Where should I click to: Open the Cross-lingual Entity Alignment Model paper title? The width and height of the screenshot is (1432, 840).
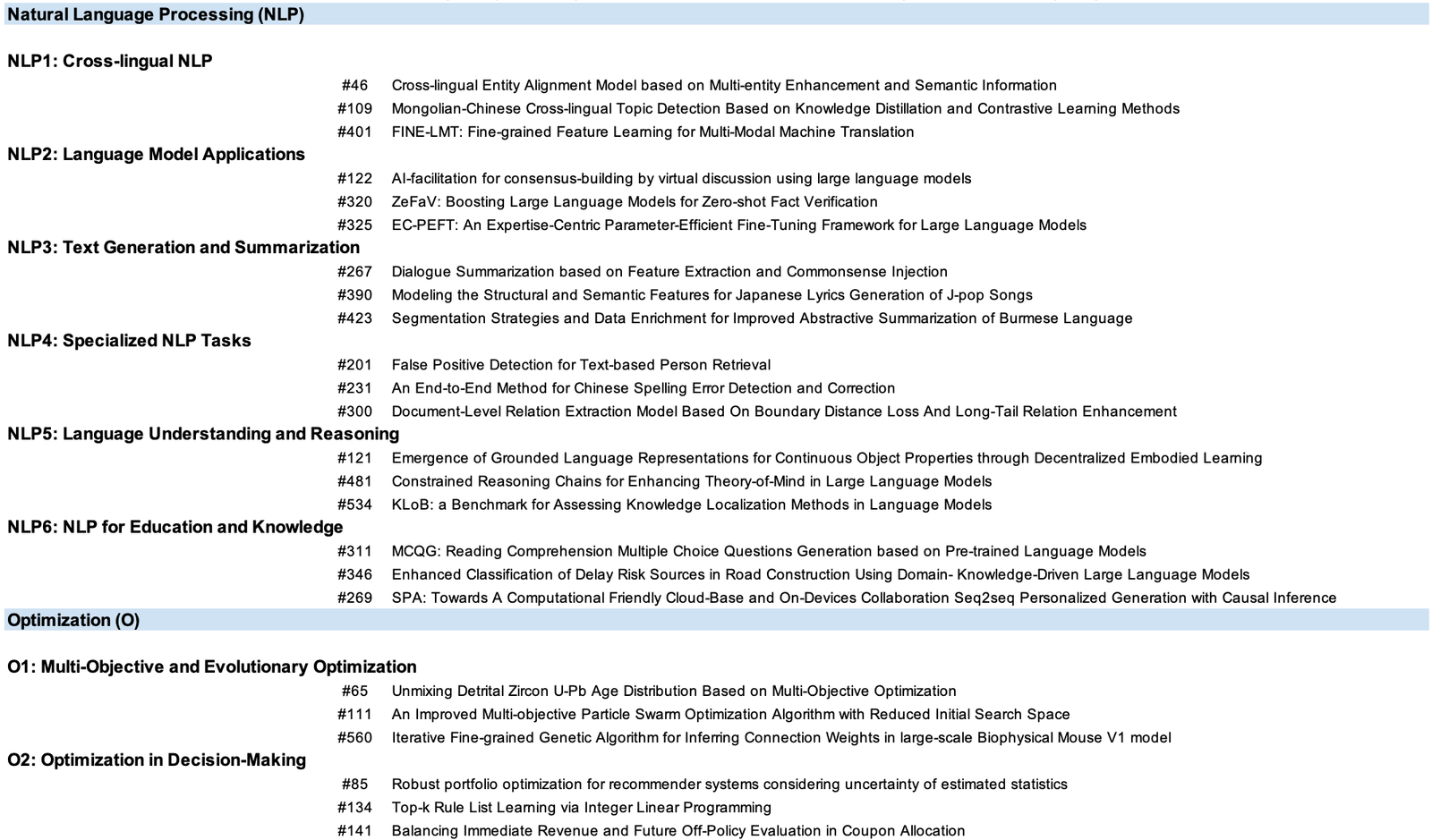pyautogui.click(x=724, y=85)
